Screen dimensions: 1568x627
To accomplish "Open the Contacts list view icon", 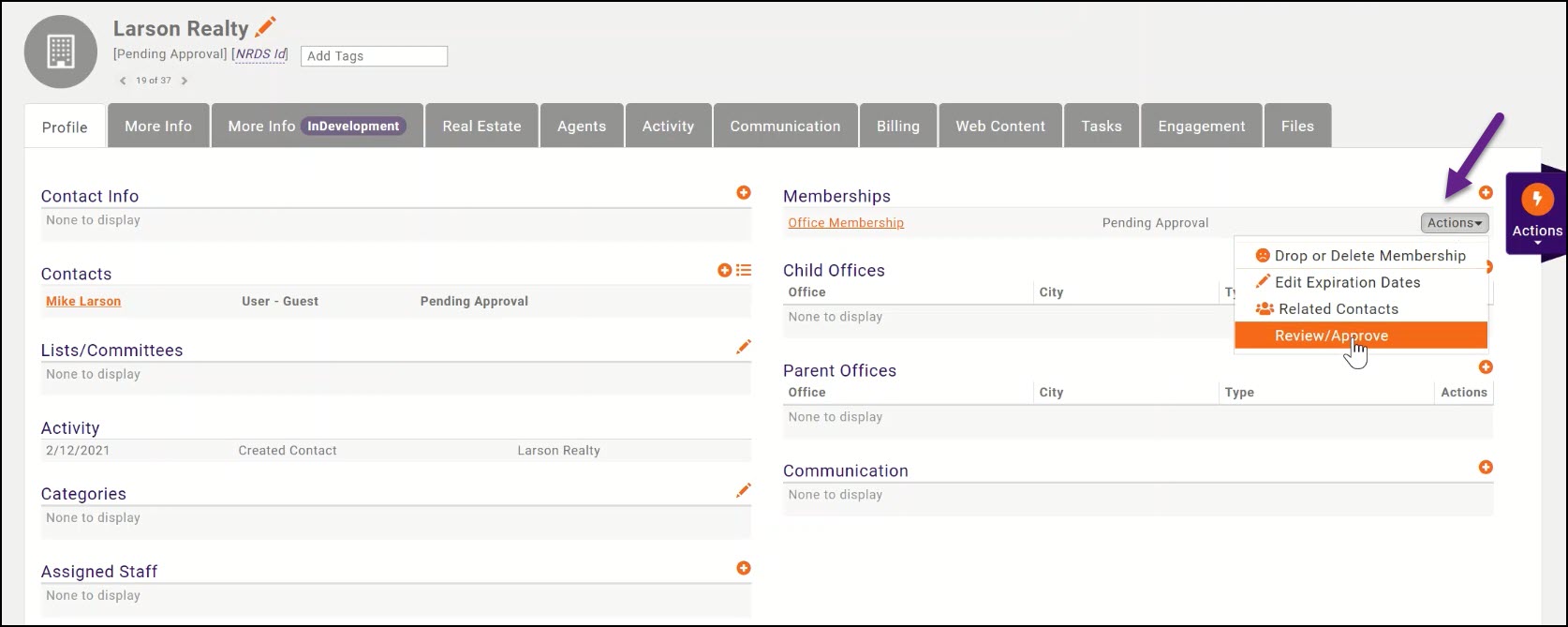I will tap(744, 270).
